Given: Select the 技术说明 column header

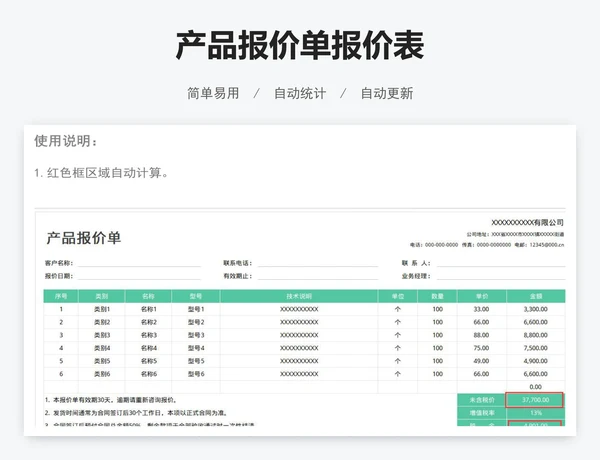Looking at the screenshot, I should click(x=299, y=296).
